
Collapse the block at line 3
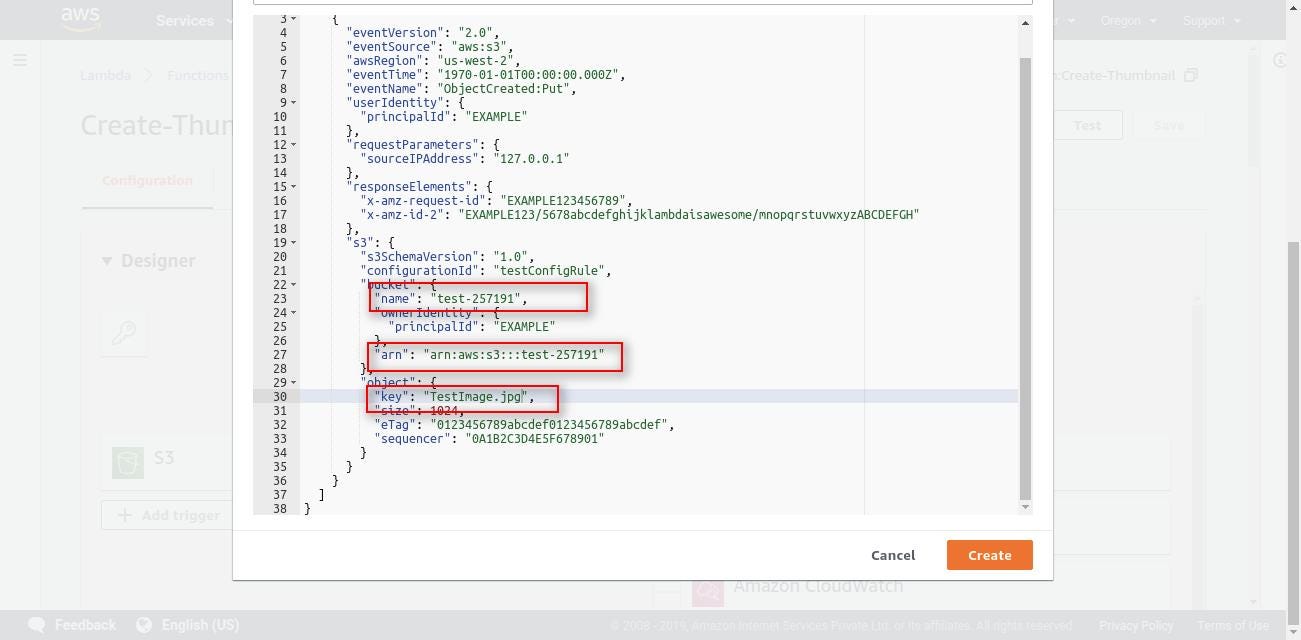coord(293,19)
